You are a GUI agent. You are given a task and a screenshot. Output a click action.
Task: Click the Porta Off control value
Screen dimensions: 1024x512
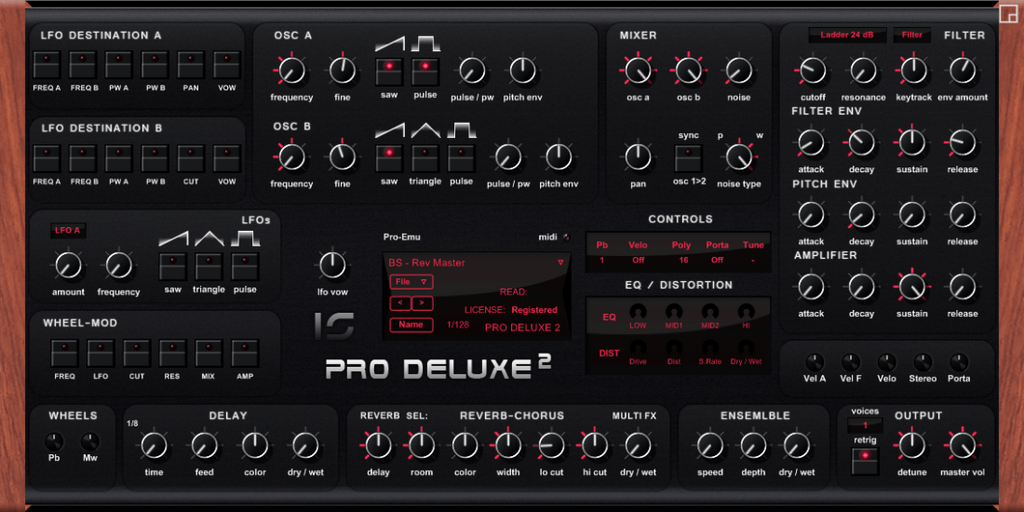717,260
